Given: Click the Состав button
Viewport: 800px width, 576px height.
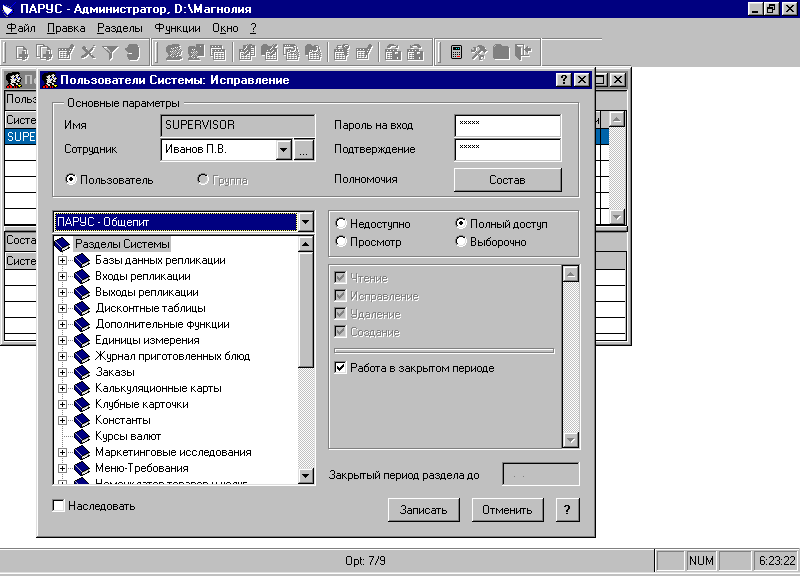Looking at the screenshot, I should (x=508, y=180).
